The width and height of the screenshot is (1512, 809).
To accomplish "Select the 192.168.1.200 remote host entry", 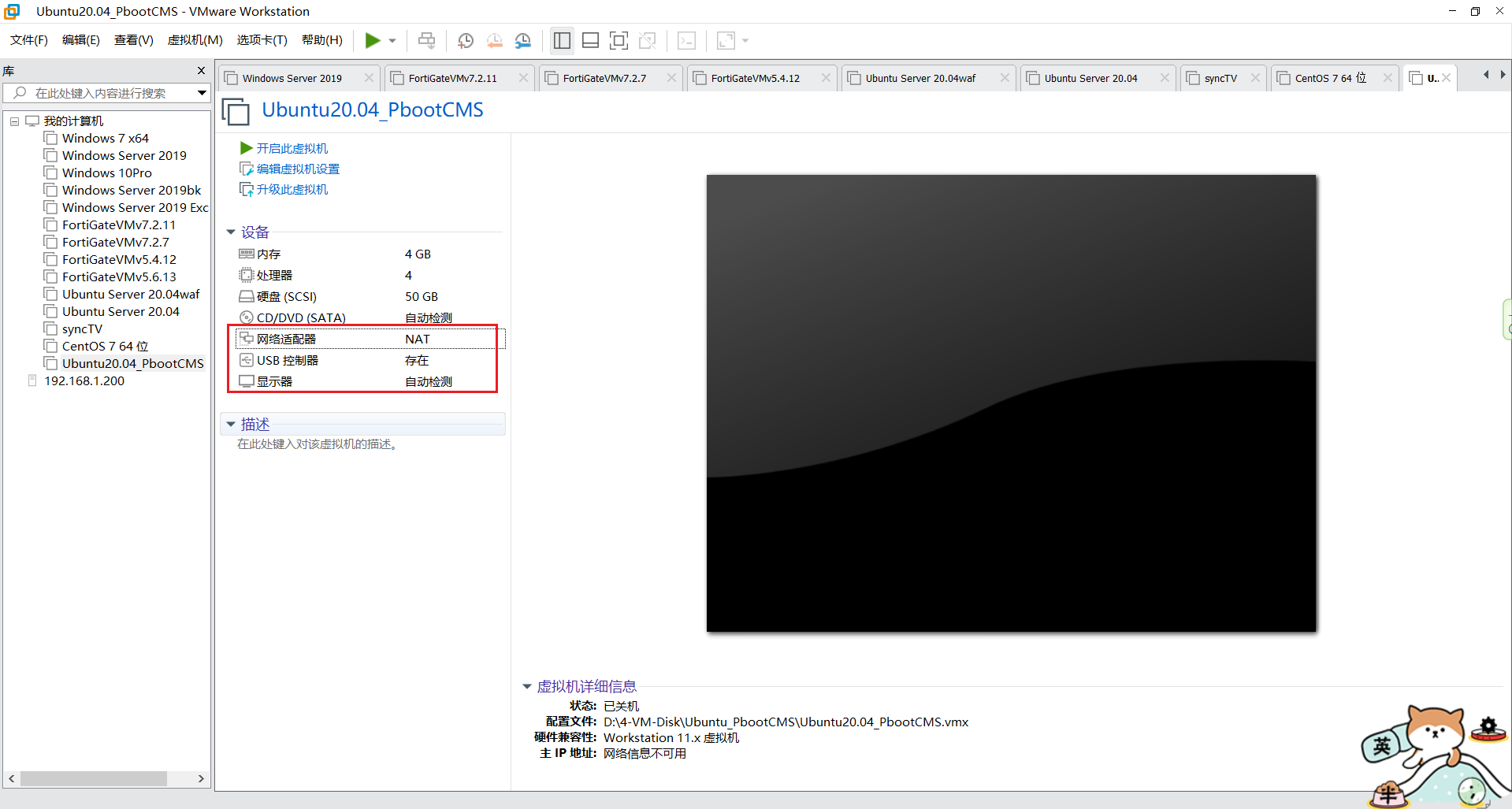I will (84, 381).
